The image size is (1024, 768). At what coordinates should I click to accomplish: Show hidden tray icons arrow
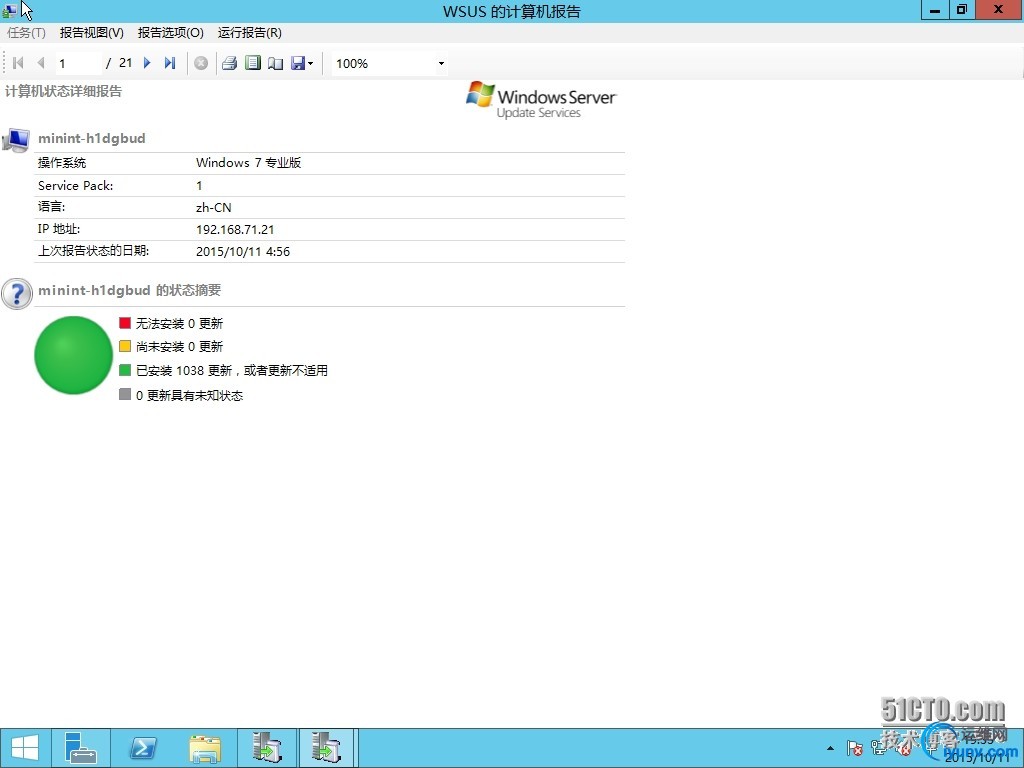(830, 748)
